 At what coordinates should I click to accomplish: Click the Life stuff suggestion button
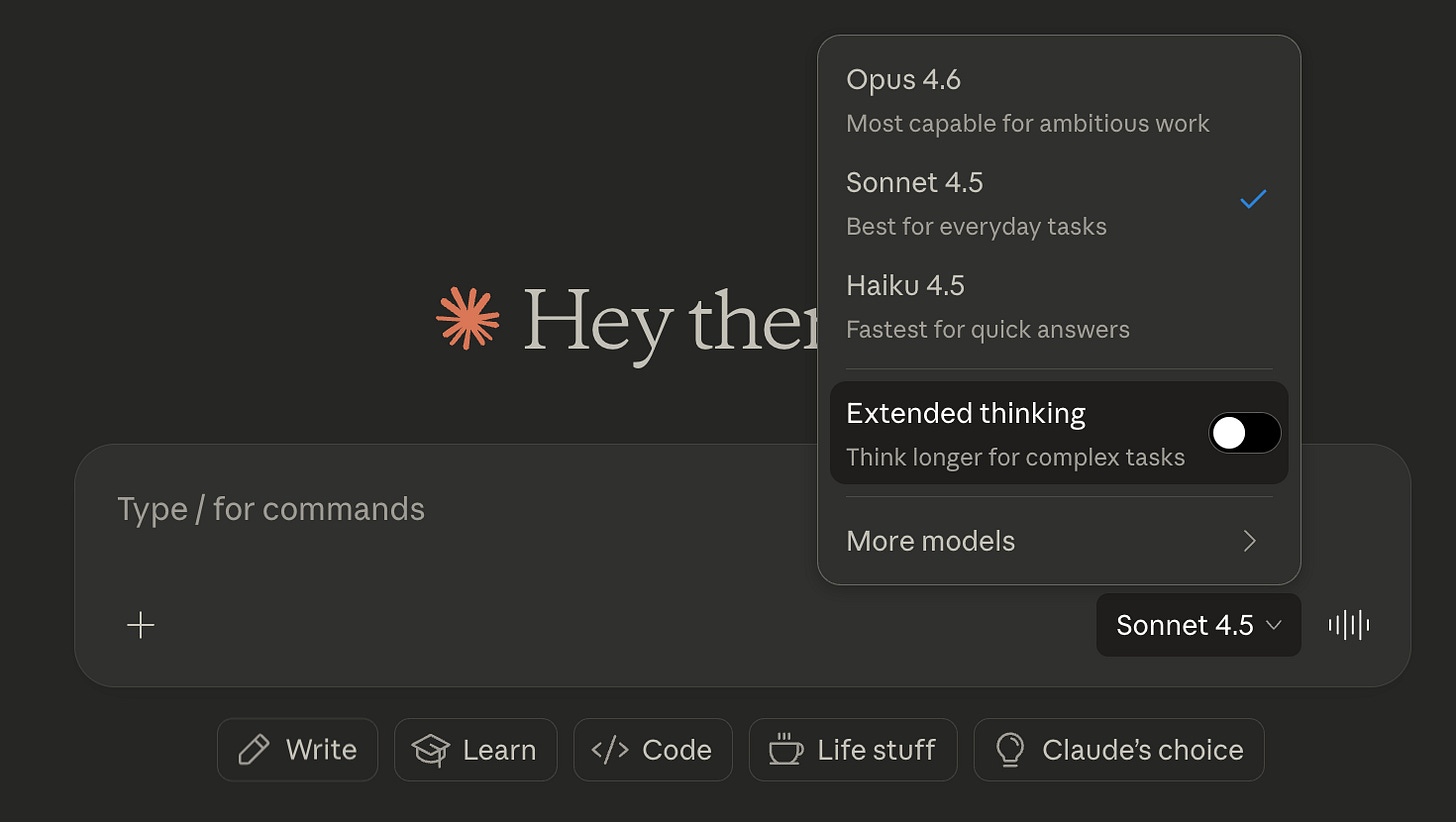853,750
